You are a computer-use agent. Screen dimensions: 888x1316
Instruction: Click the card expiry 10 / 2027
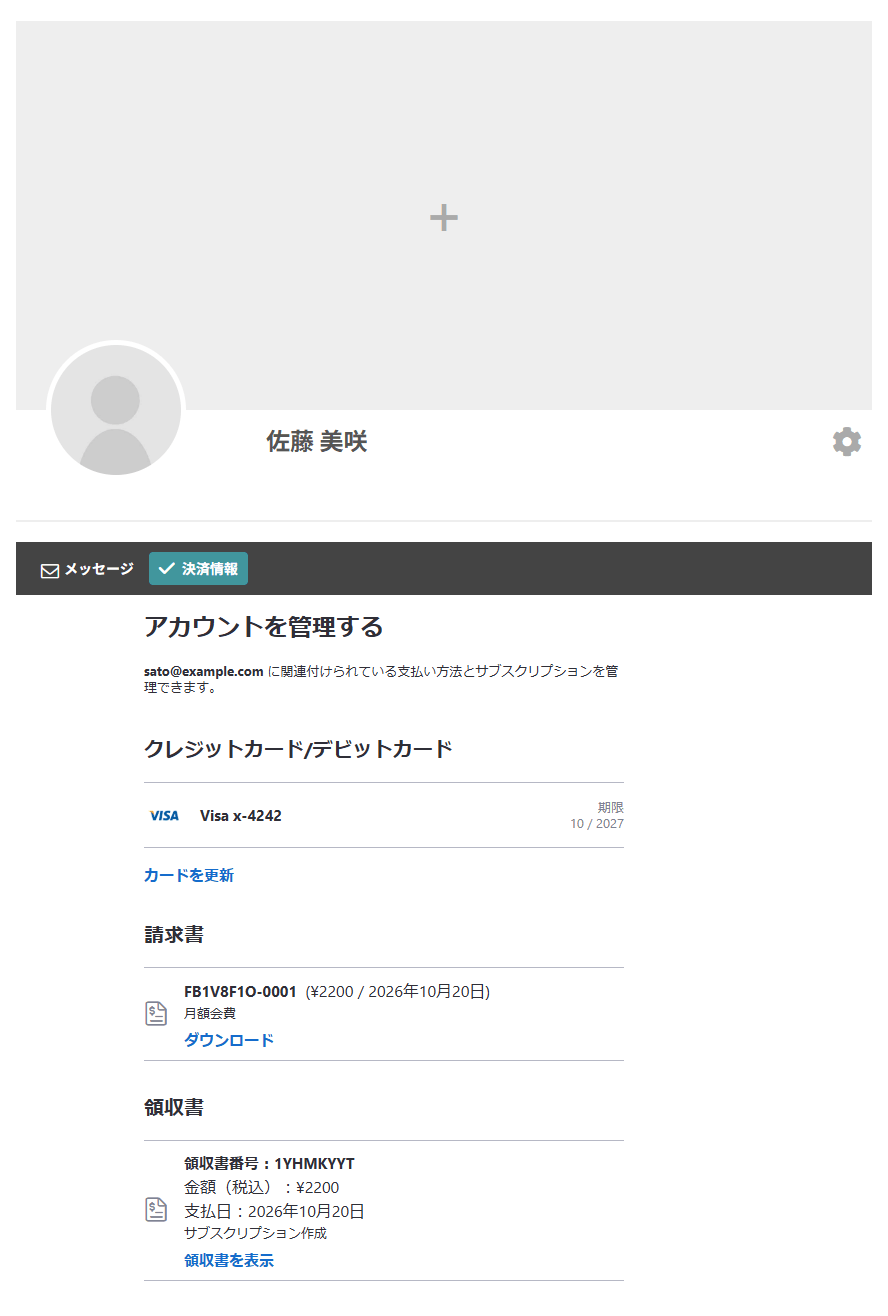597,824
